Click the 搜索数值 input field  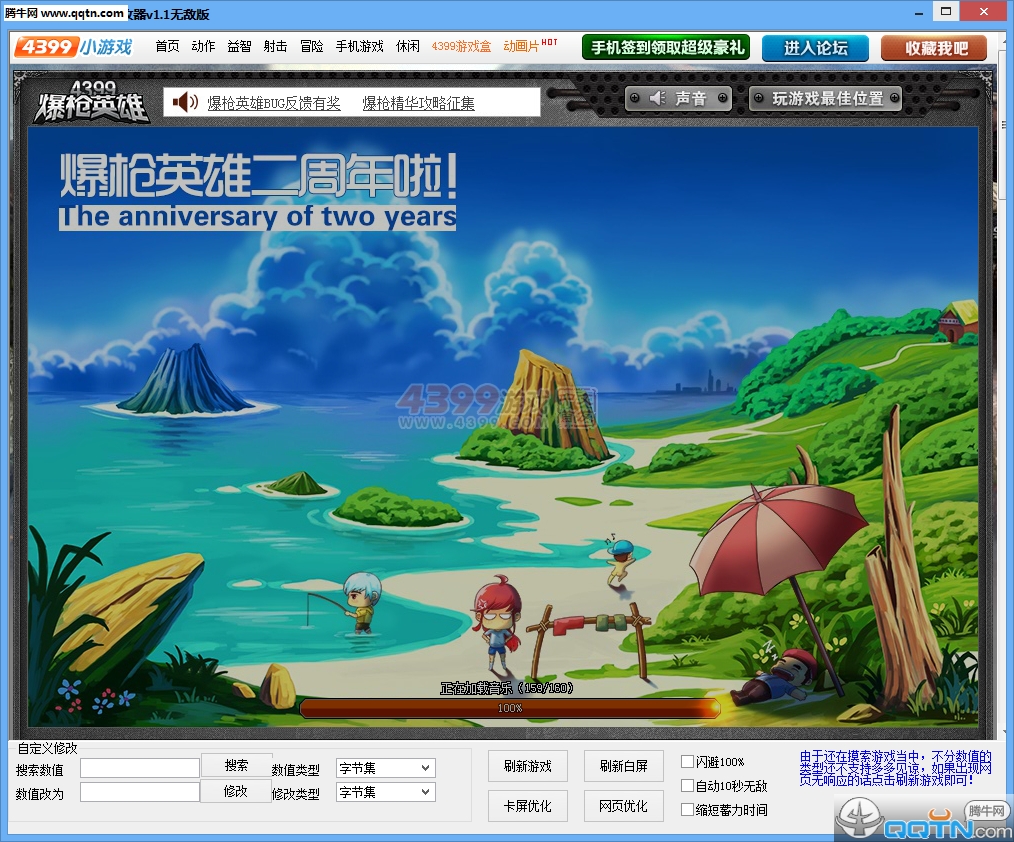click(140, 768)
